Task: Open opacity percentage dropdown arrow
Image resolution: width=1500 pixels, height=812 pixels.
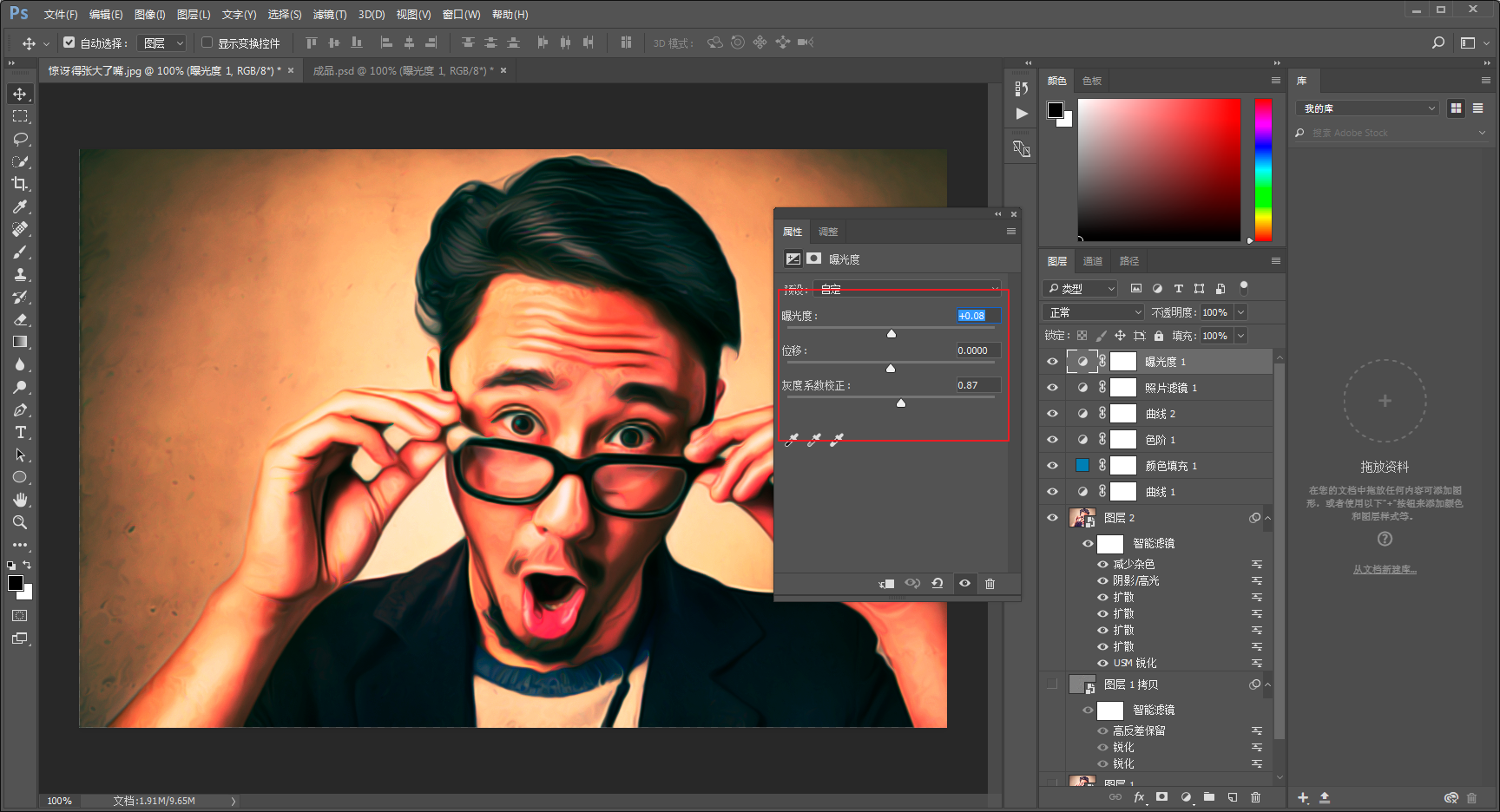Action: pyautogui.click(x=1241, y=312)
